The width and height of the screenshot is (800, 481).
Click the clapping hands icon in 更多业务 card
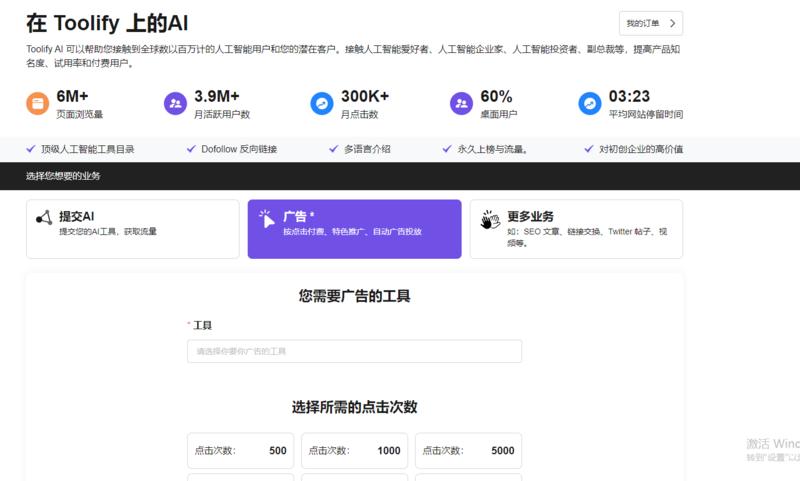[x=490, y=219]
